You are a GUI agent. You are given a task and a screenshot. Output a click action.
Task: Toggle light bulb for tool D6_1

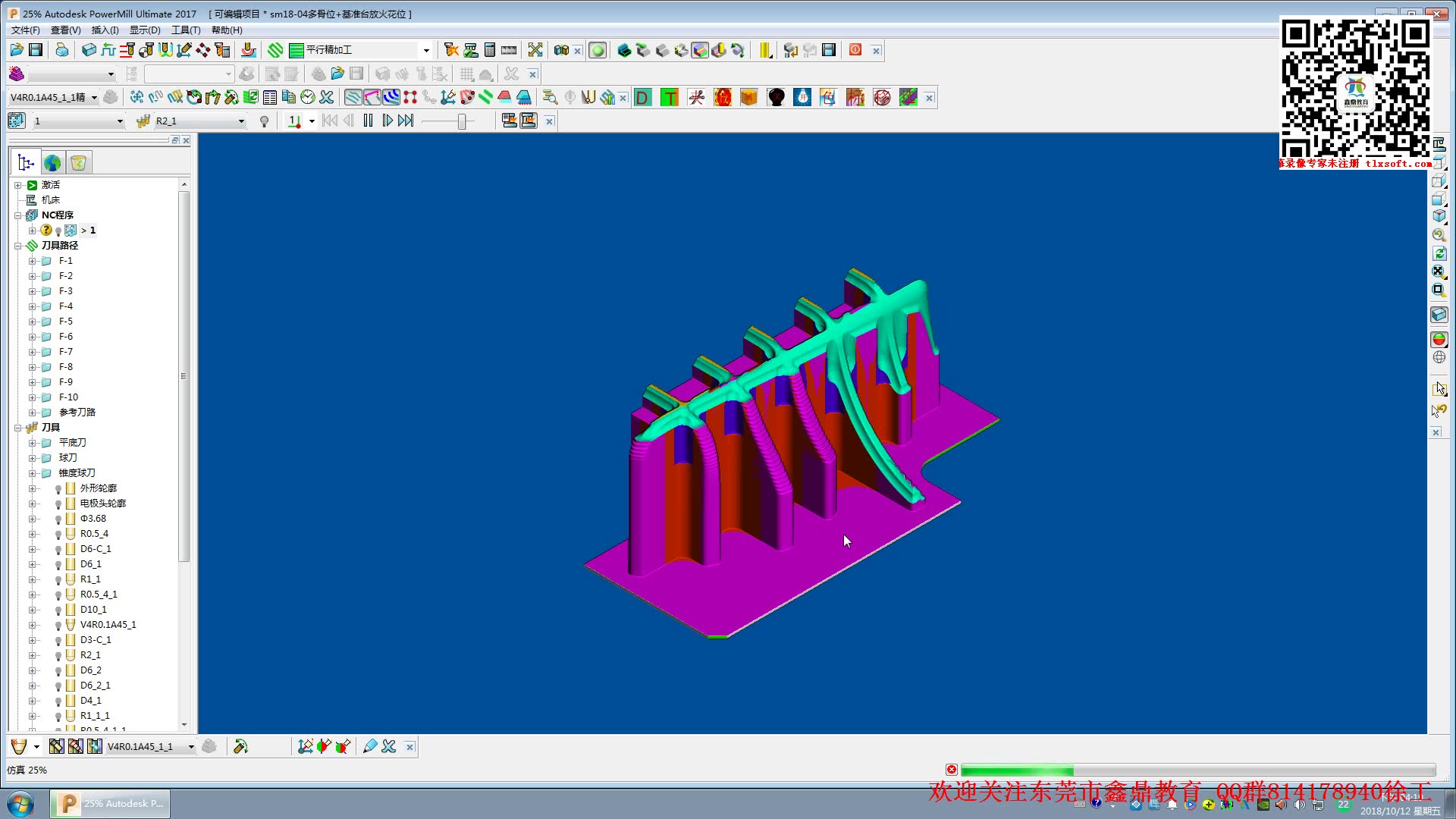58,565
